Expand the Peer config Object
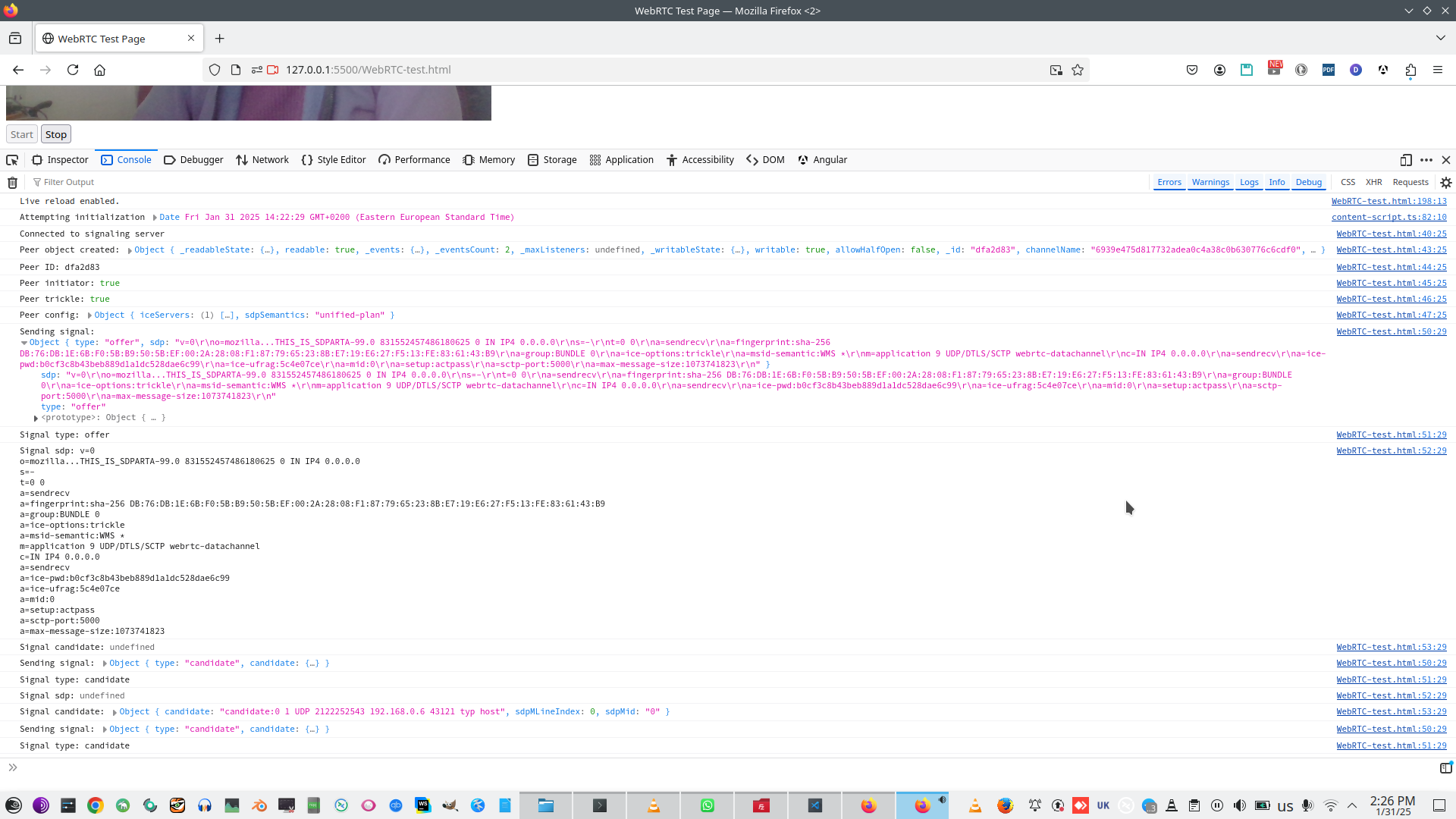The image size is (1456, 819). (x=89, y=315)
